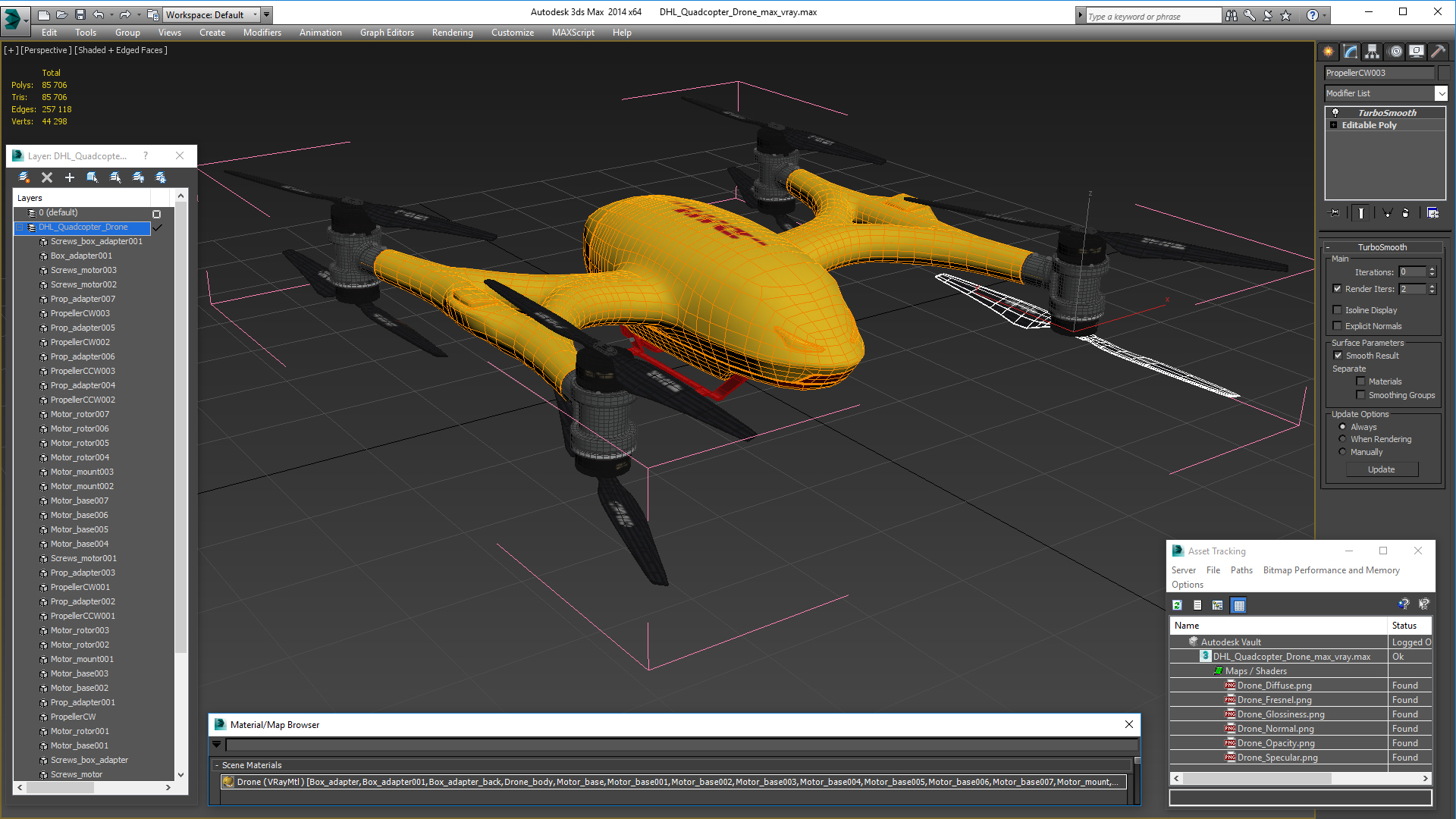Click the viewport [+] general label
Viewport: 1456px width, 819px height.
(11, 50)
